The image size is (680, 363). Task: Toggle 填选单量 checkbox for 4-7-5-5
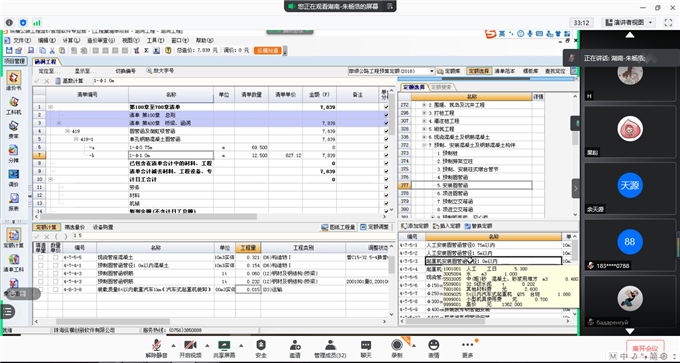40,257
